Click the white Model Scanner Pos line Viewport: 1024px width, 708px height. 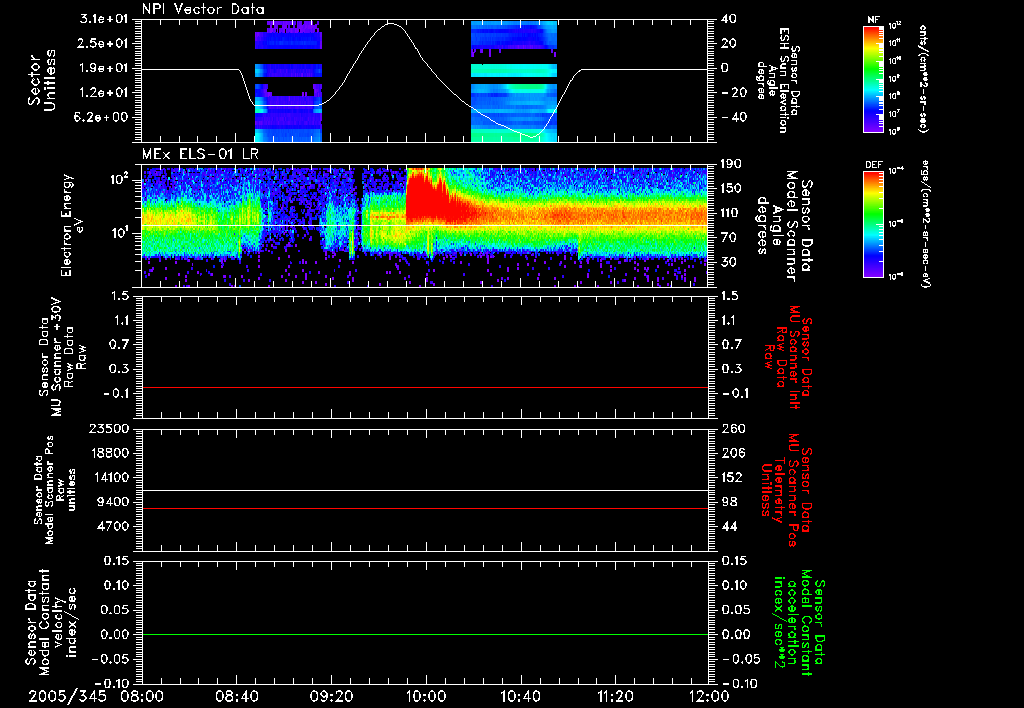425,490
